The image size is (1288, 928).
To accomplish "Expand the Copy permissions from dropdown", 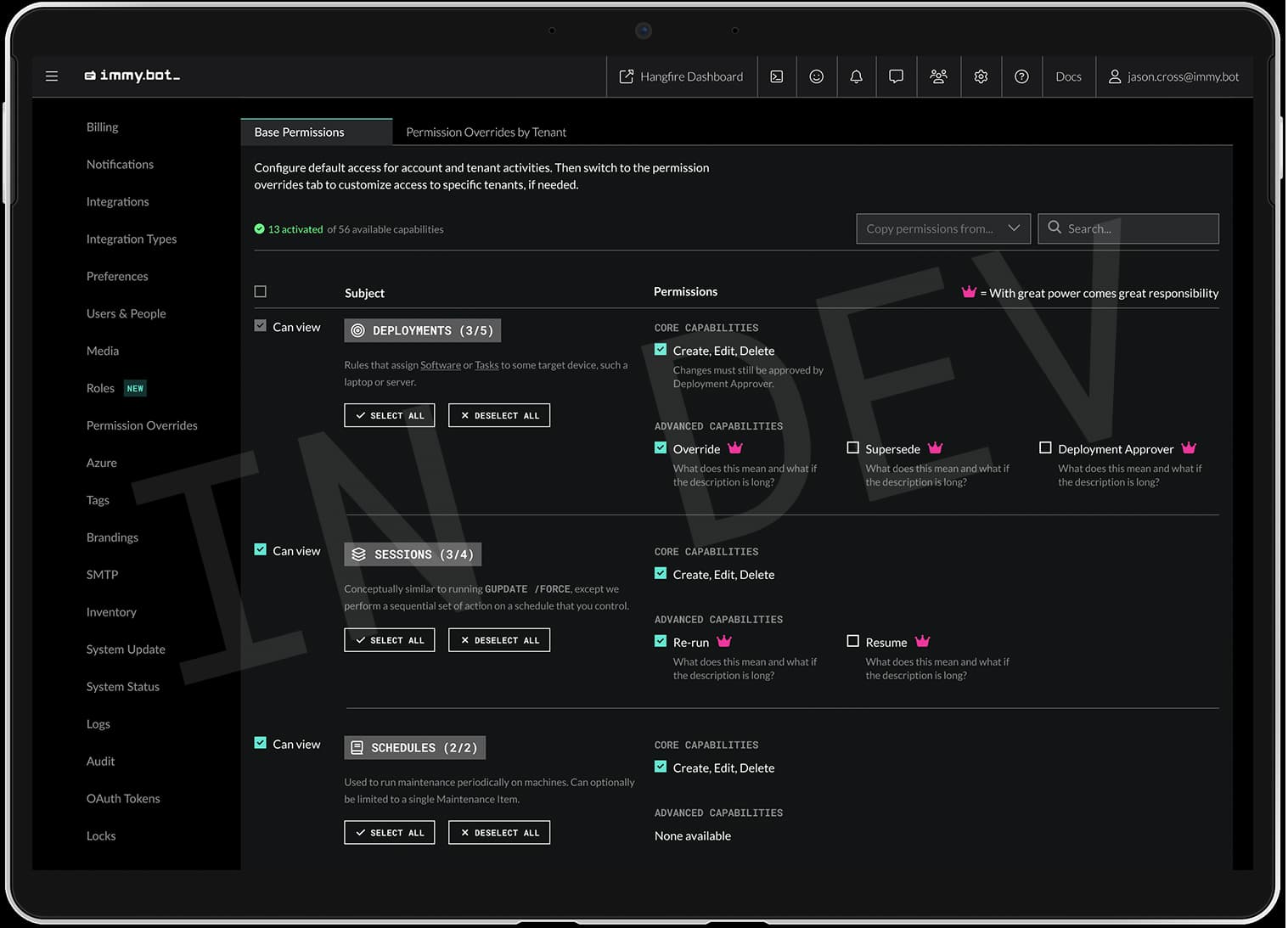I will [x=942, y=228].
